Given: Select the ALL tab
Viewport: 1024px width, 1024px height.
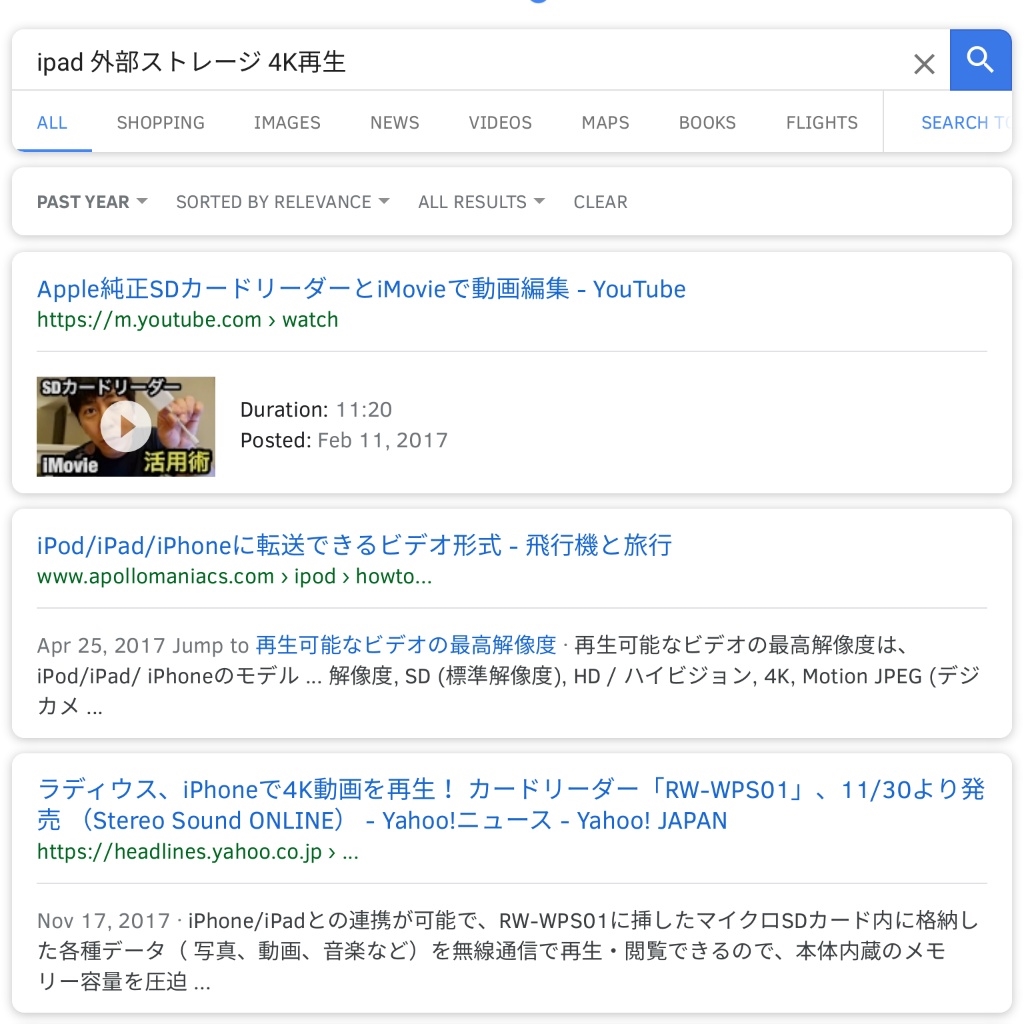Looking at the screenshot, I should 52,123.
